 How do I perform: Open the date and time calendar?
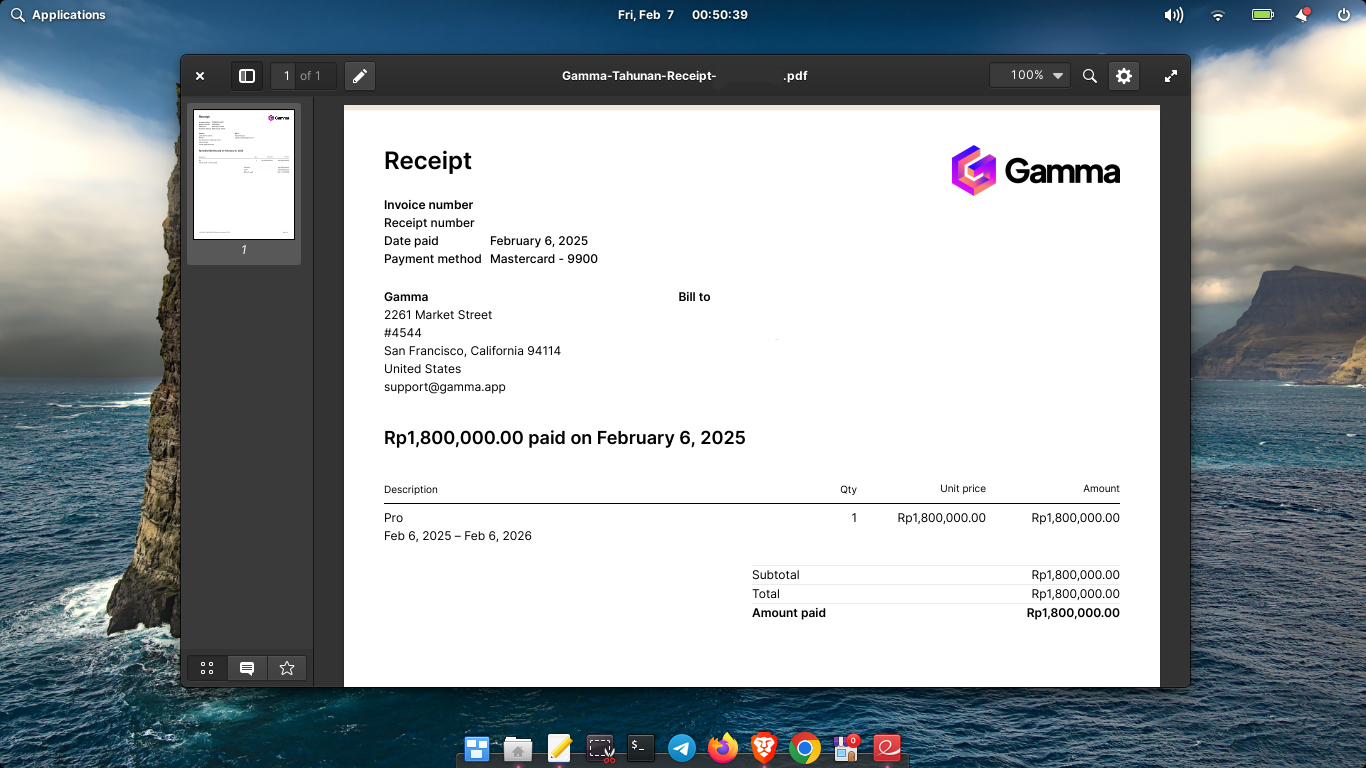(682, 15)
